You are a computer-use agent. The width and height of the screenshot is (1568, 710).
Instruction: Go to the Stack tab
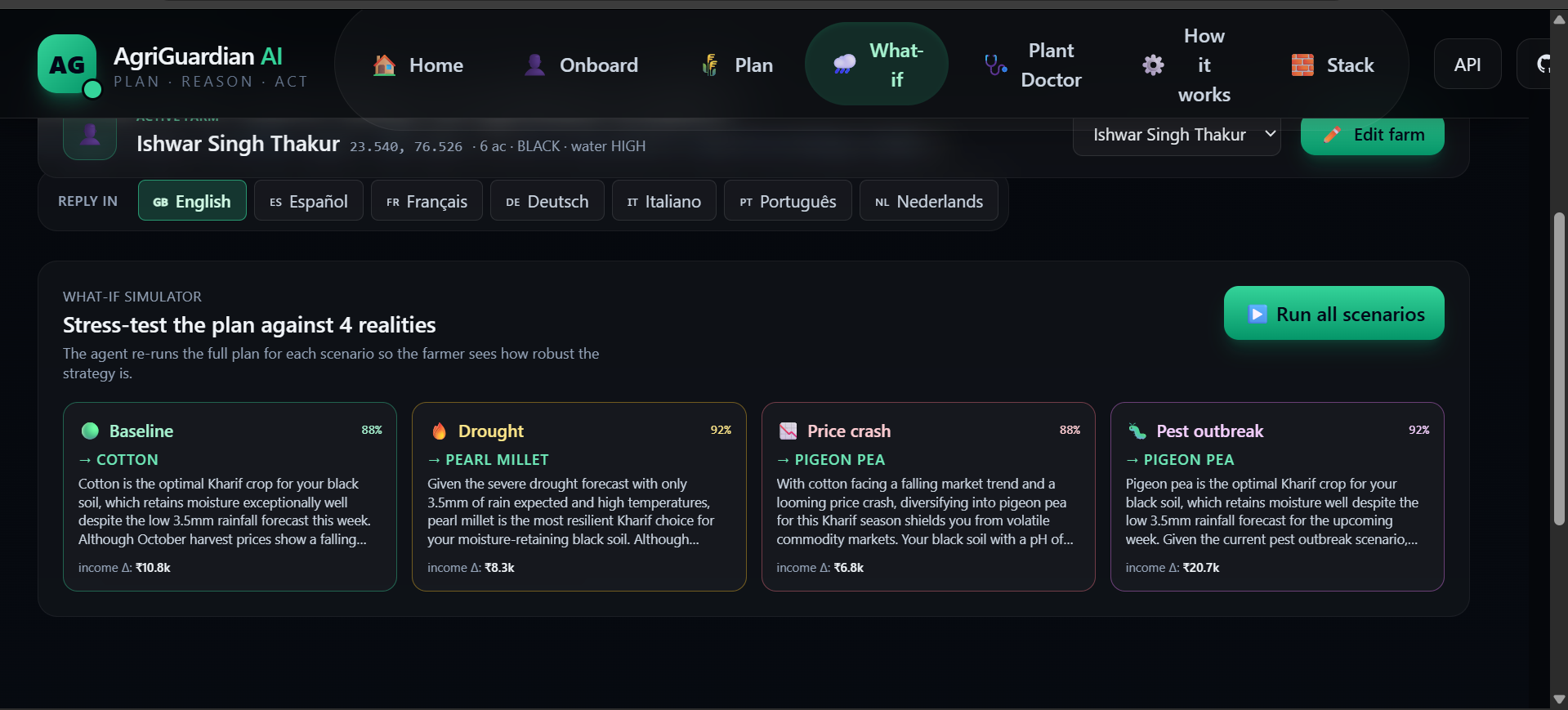point(1333,65)
